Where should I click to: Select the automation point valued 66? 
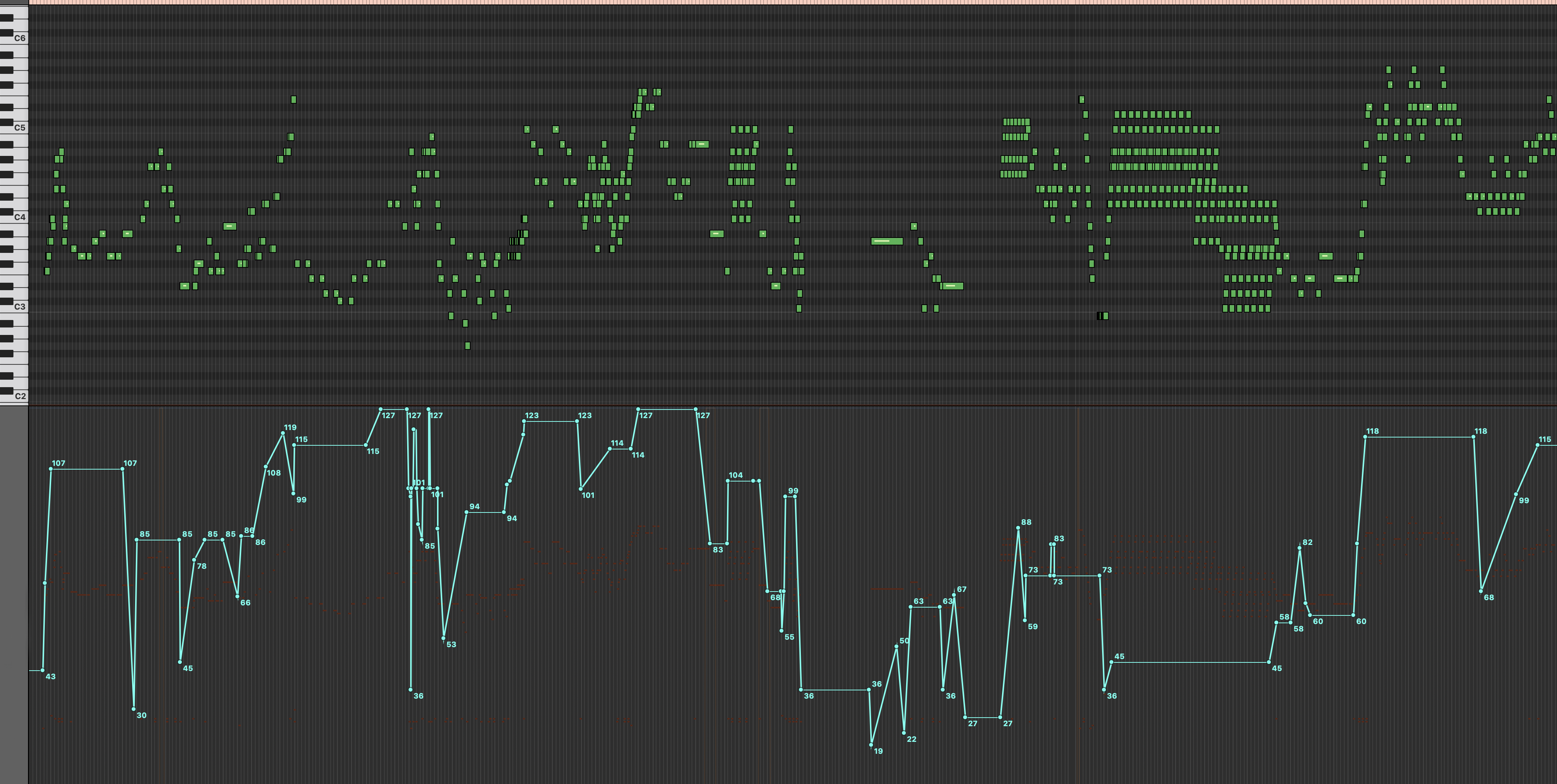[237, 596]
